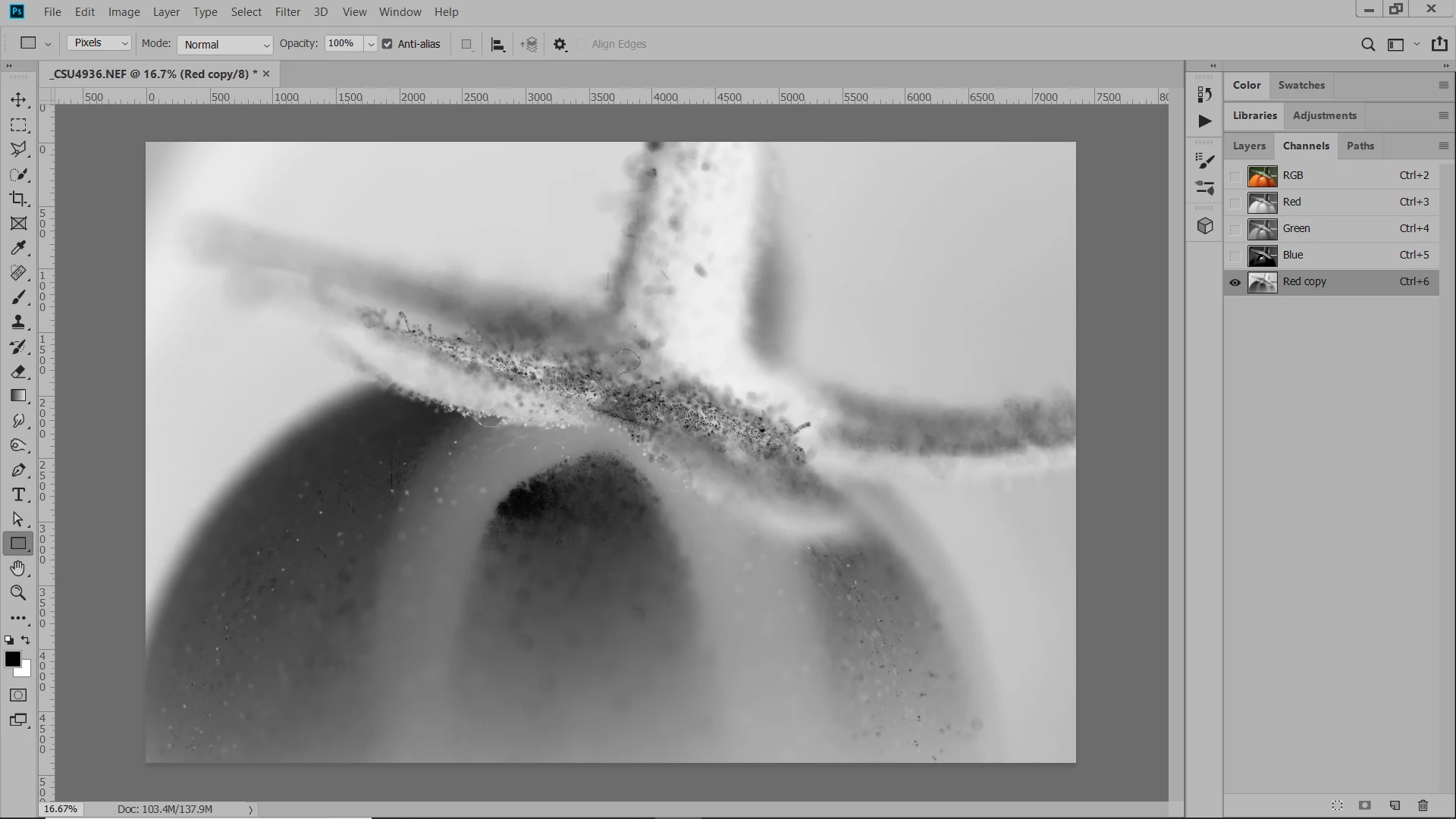Hide the Red copy channel
The width and height of the screenshot is (1456, 819).
(x=1235, y=282)
